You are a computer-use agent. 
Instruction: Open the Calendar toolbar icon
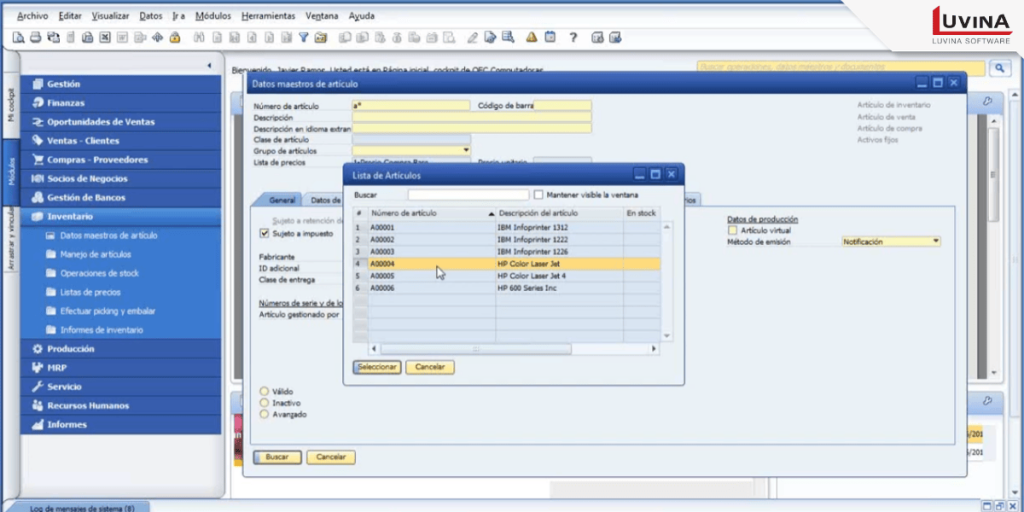[550, 37]
